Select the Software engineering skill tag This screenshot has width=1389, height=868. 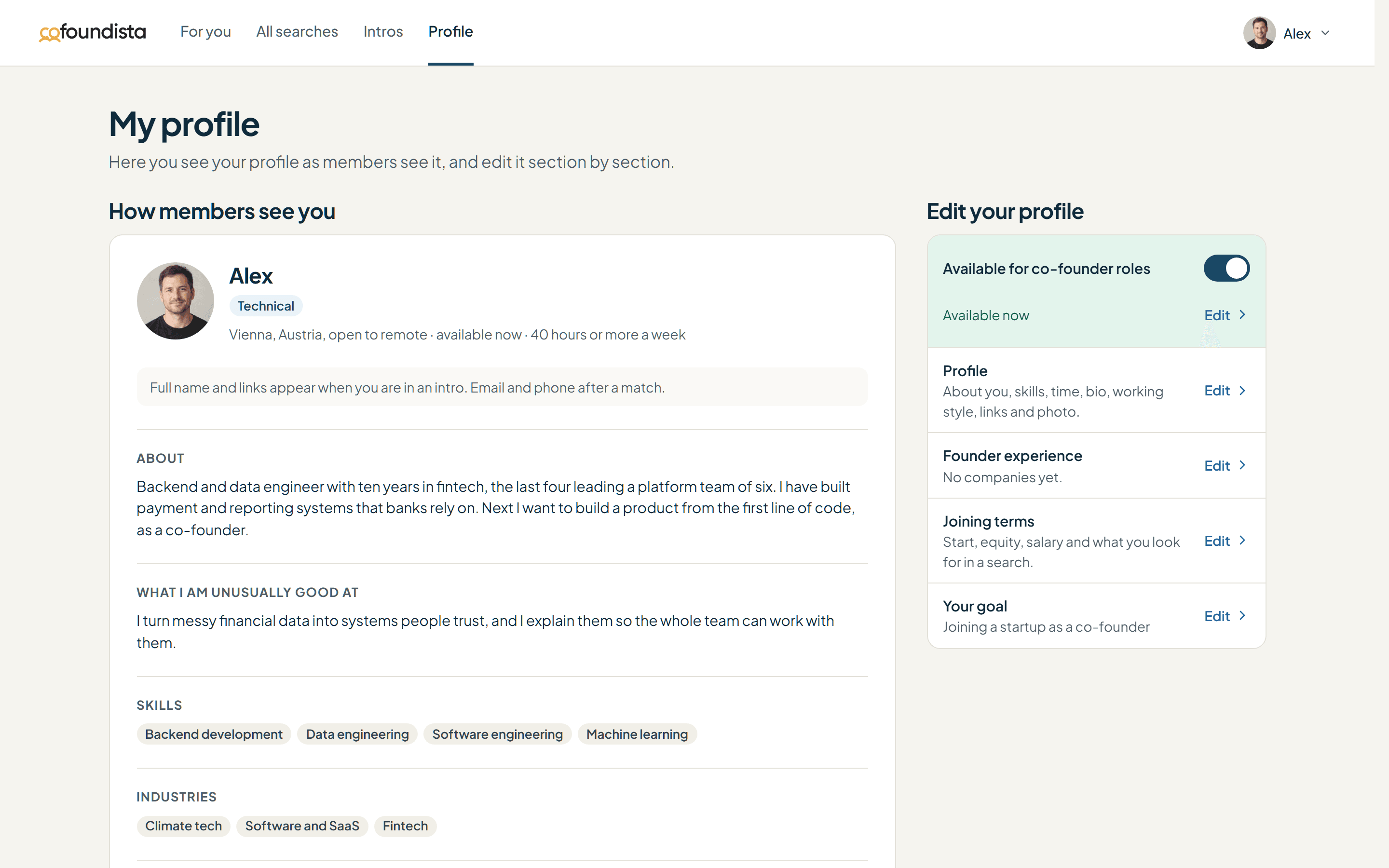pos(497,734)
